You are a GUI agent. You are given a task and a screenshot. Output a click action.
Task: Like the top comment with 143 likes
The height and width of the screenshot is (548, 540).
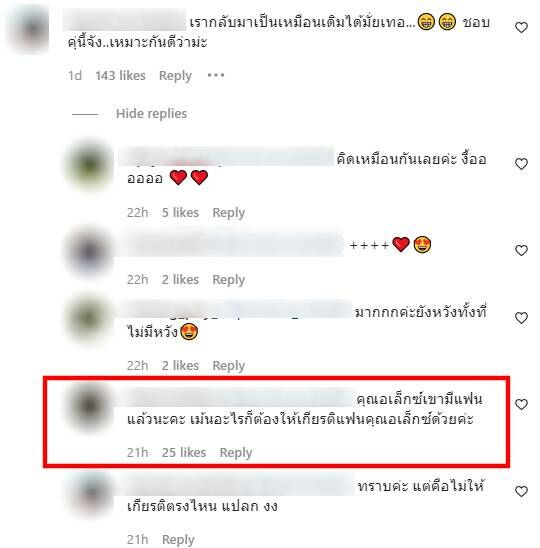521,27
